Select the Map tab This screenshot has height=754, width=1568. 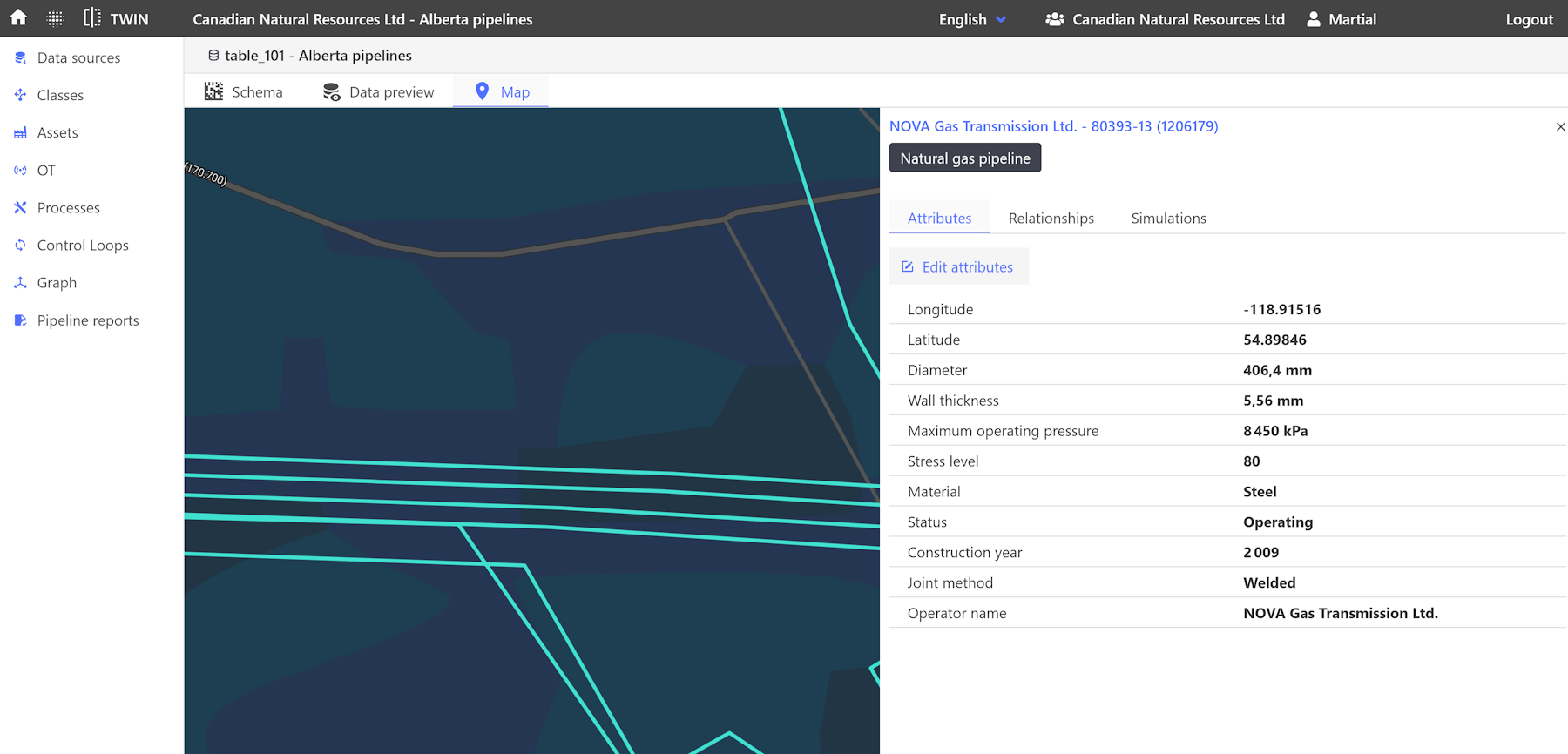coord(501,91)
